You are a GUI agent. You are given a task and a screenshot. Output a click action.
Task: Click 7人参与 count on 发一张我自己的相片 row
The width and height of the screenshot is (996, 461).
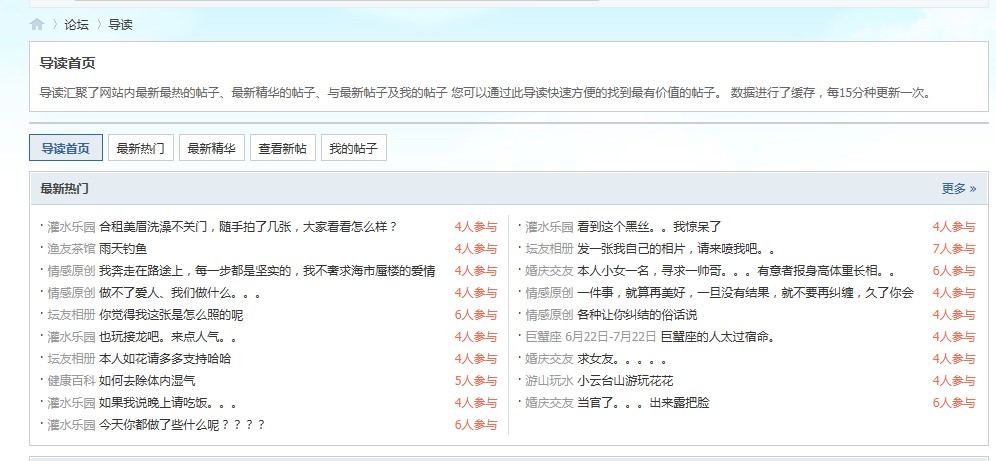point(953,249)
